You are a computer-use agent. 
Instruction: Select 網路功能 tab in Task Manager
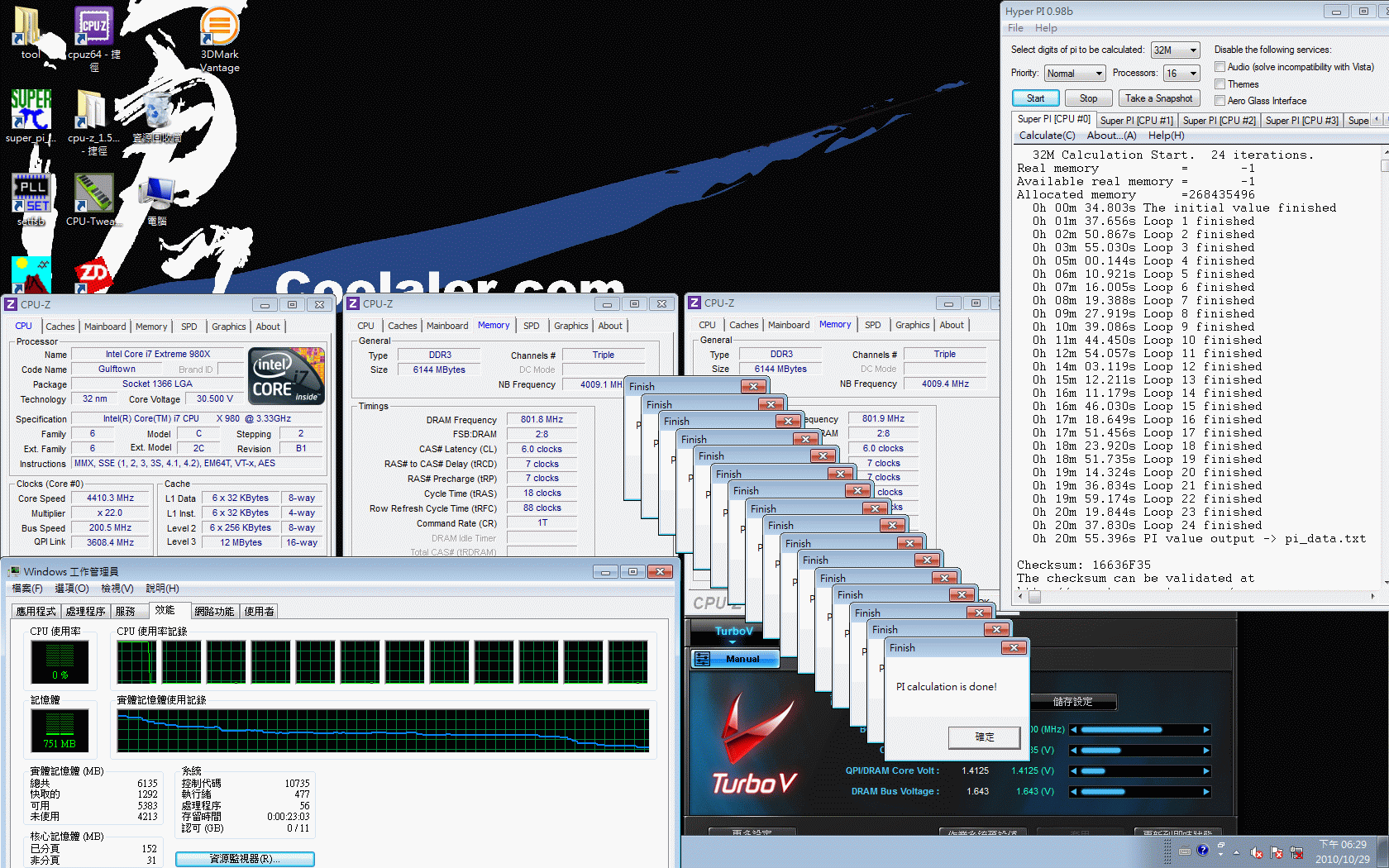214,612
